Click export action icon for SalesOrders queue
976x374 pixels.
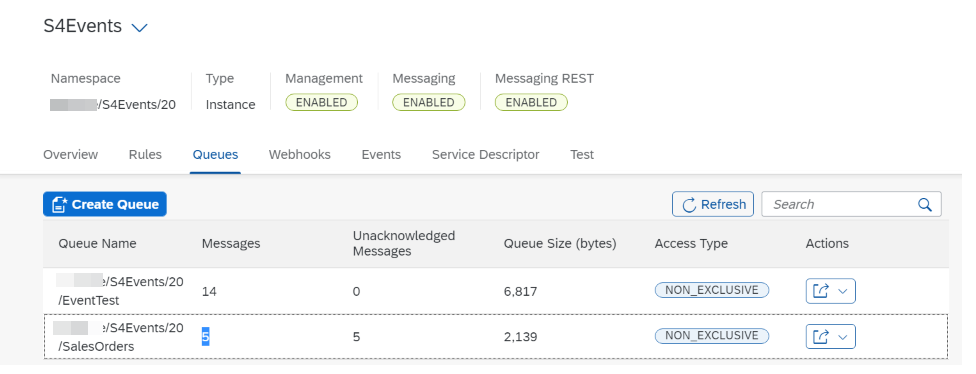(x=821, y=337)
